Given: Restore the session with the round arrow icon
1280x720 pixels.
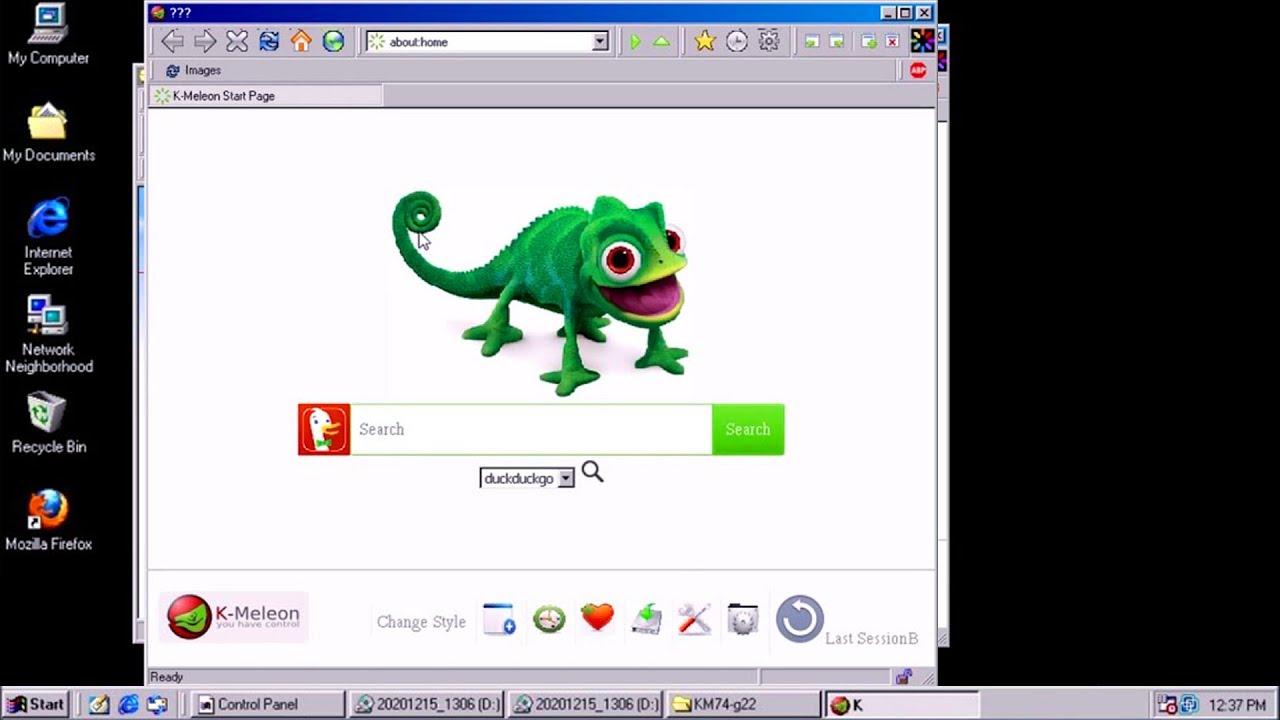Looking at the screenshot, I should point(800,619).
